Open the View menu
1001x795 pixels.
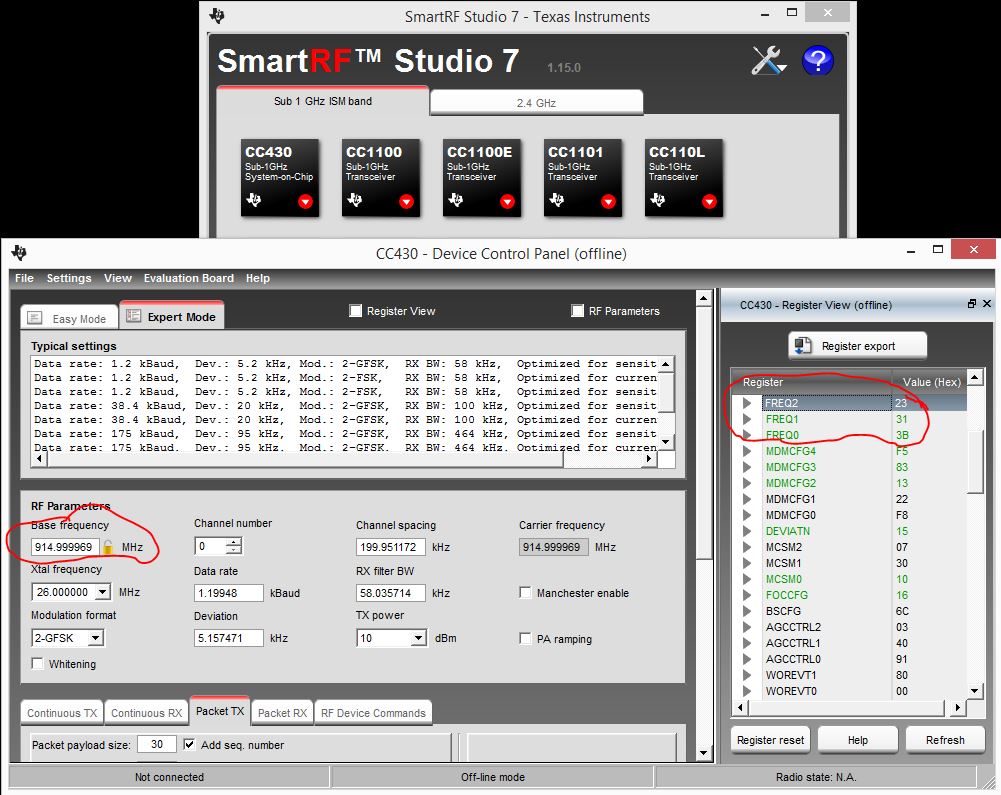click(x=118, y=278)
